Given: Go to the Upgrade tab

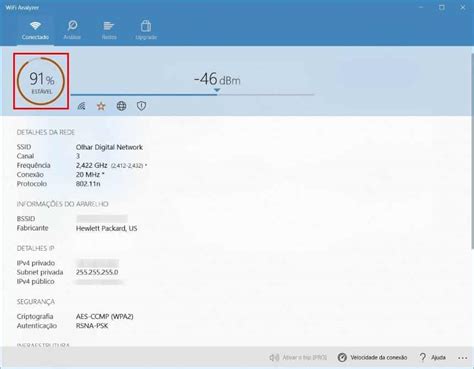Looking at the screenshot, I should 146,31.
